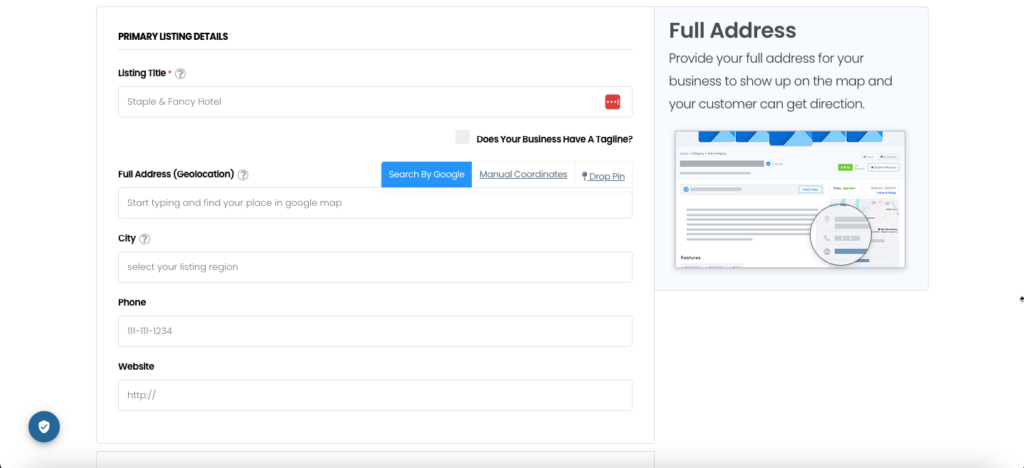
Task: Click the help icon next to Full Address (Geolocation)
Action: (x=243, y=174)
